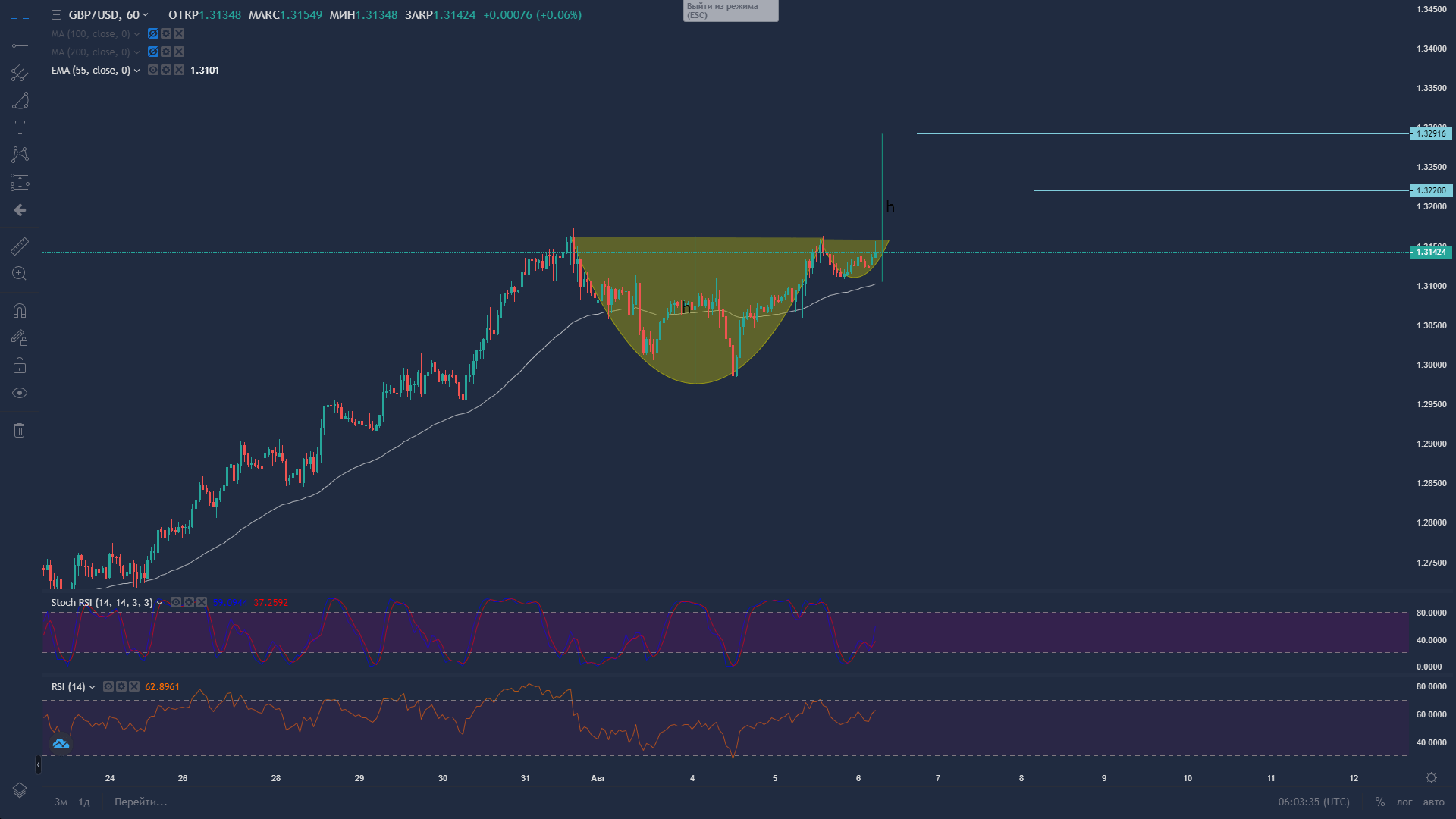1456x819 pixels.
Task: Remove the MA 200 indicator
Action: (x=179, y=52)
